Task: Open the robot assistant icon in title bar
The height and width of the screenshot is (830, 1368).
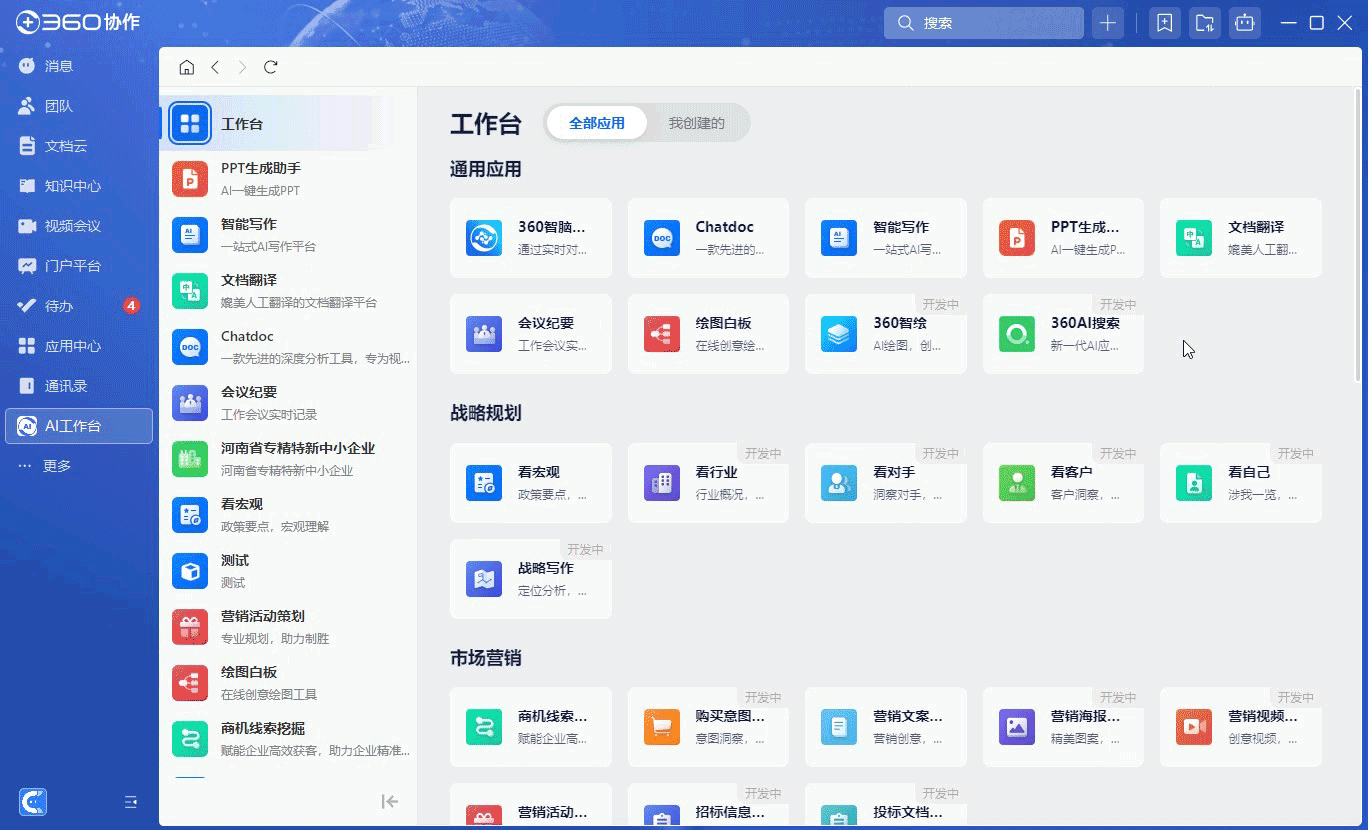Action: tap(1245, 23)
